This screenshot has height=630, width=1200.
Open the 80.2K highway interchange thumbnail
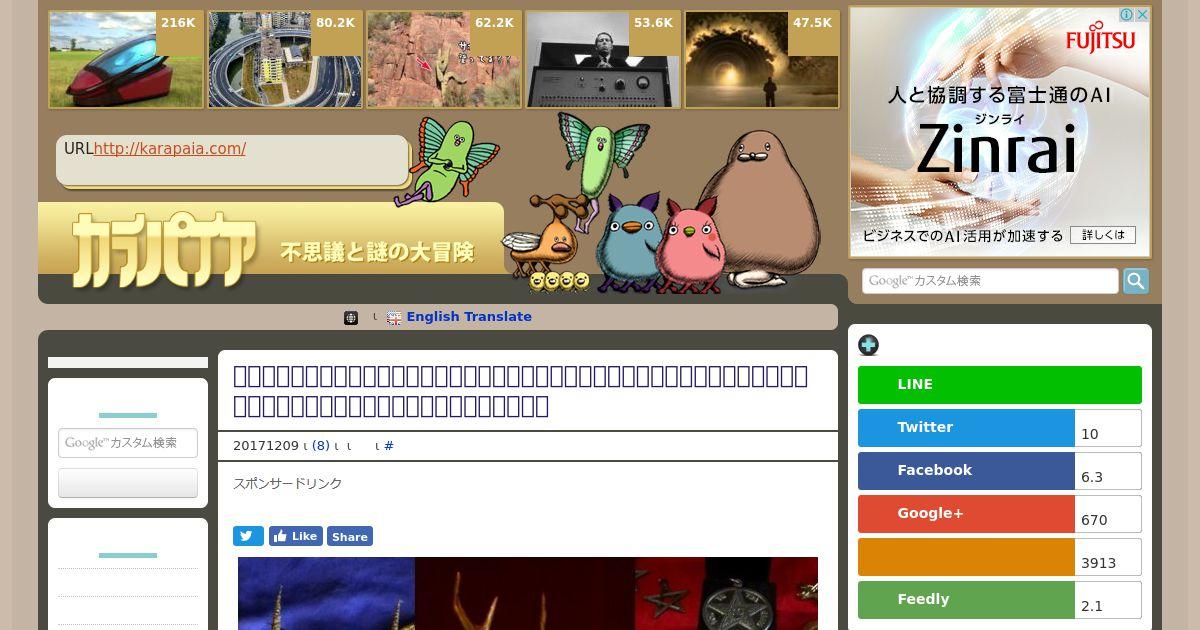coord(285,60)
